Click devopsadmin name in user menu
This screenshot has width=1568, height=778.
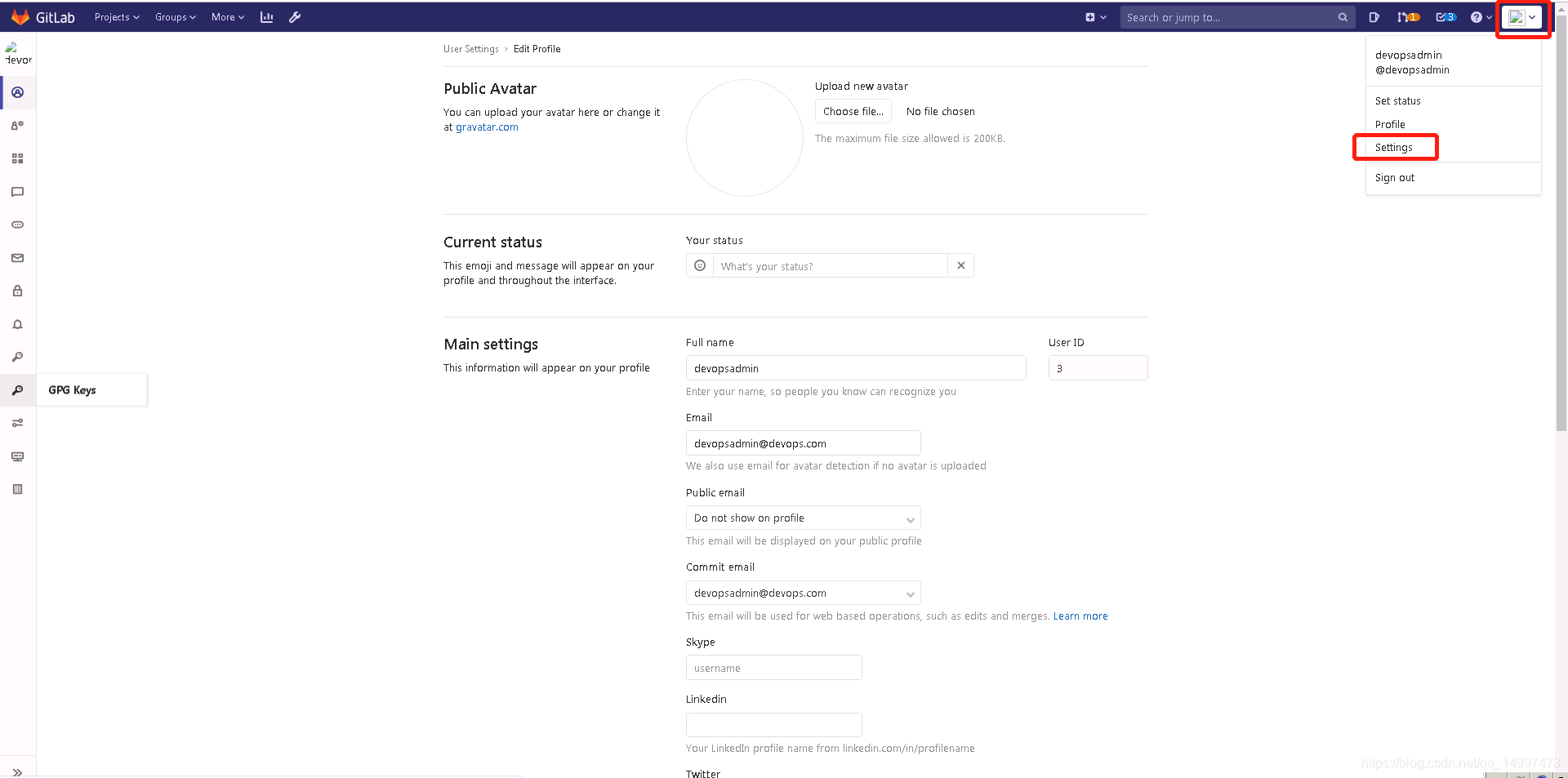(x=1409, y=56)
